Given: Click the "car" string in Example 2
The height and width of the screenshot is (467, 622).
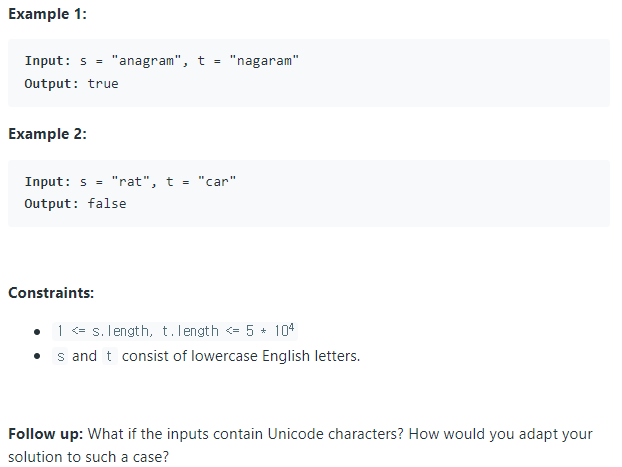Looking at the screenshot, I should 218,182.
